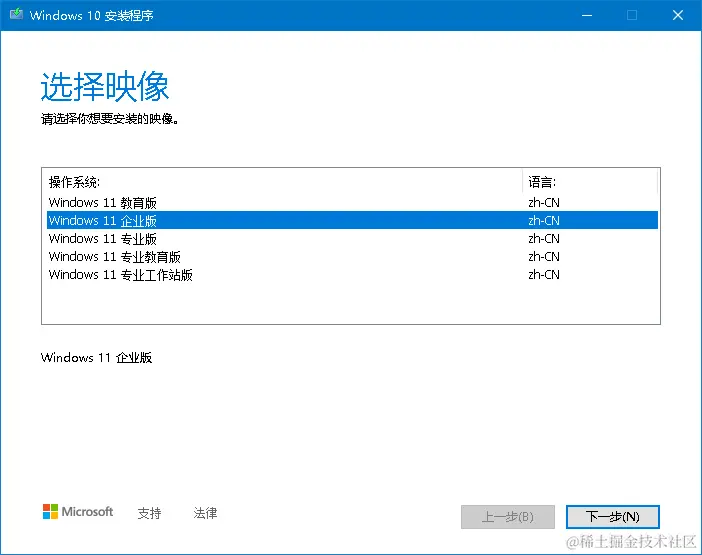Minimize the setup window
This screenshot has width=702, height=555.
[587, 15]
